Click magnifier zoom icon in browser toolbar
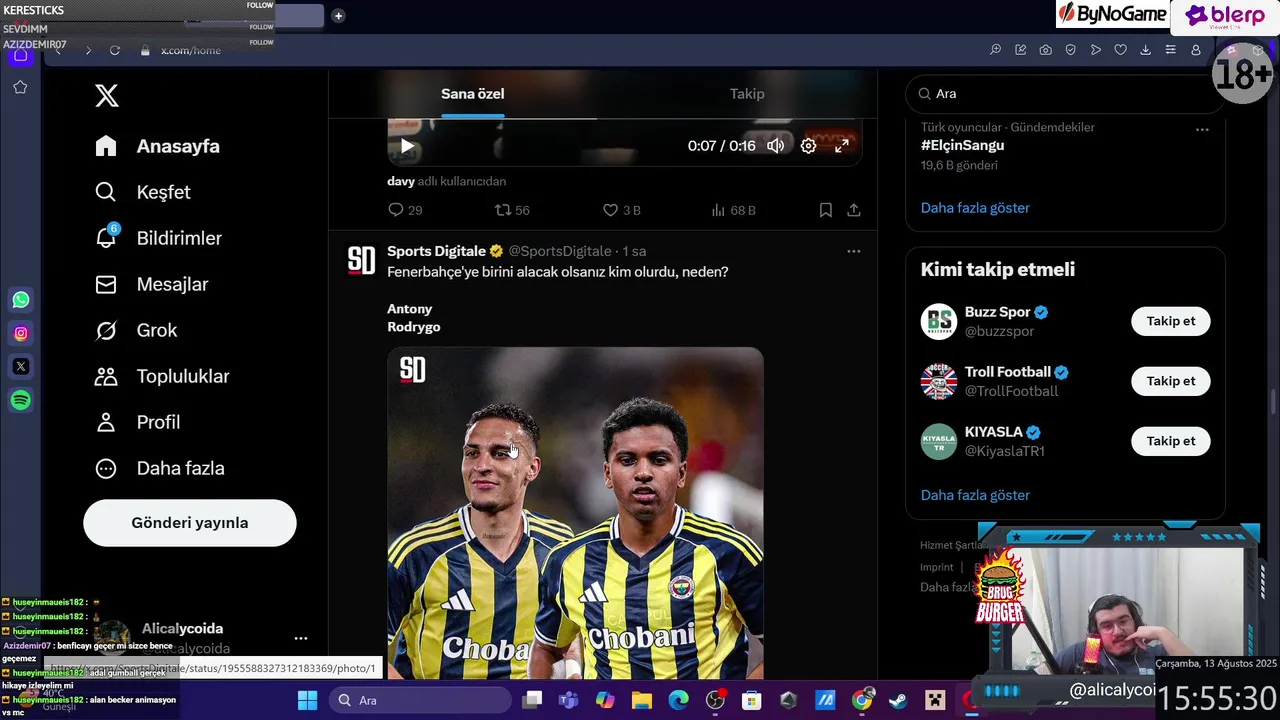This screenshot has width=1280, height=720. point(995,50)
